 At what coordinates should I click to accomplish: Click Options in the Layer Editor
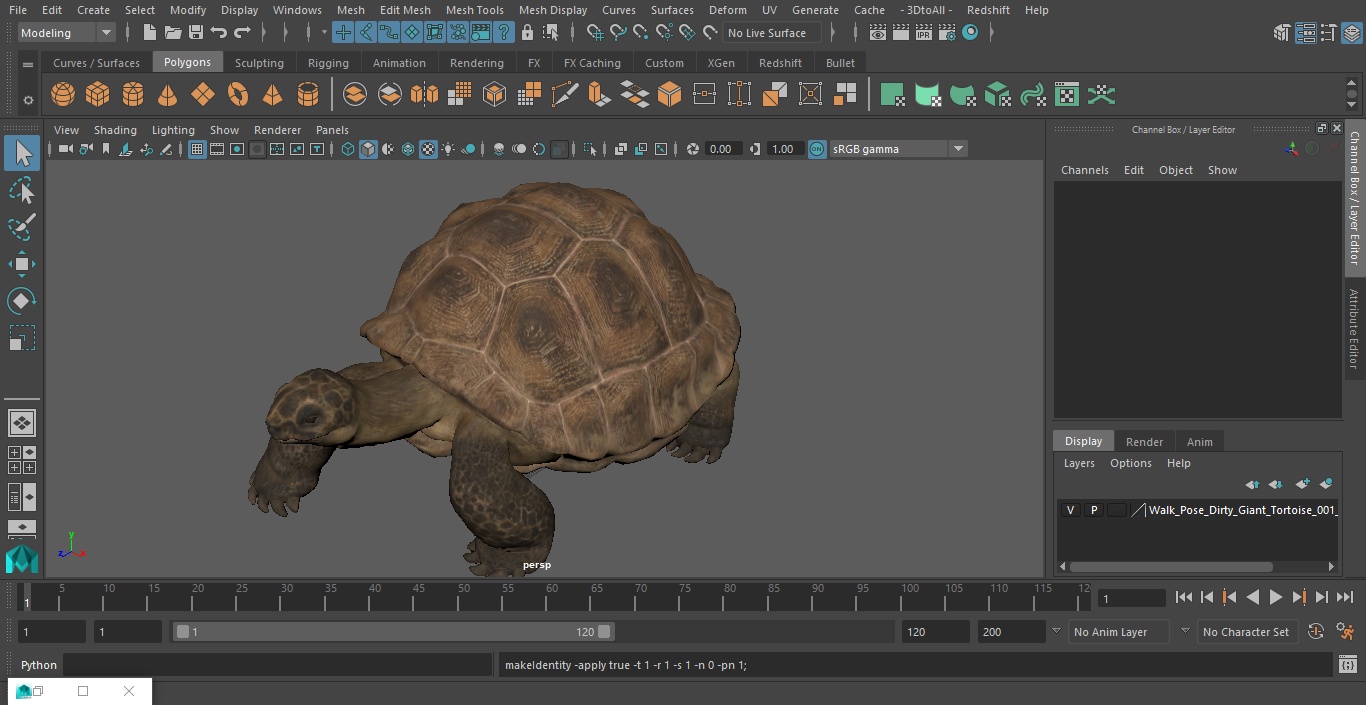(x=1131, y=463)
